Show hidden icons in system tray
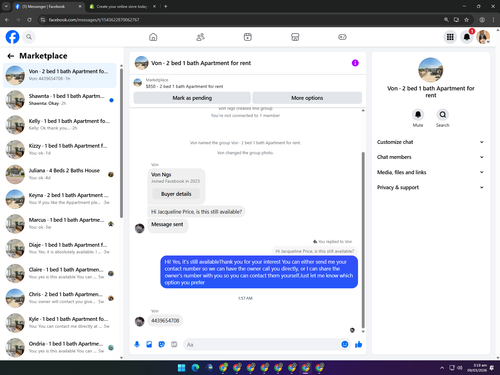500x375 pixels. click(442, 368)
